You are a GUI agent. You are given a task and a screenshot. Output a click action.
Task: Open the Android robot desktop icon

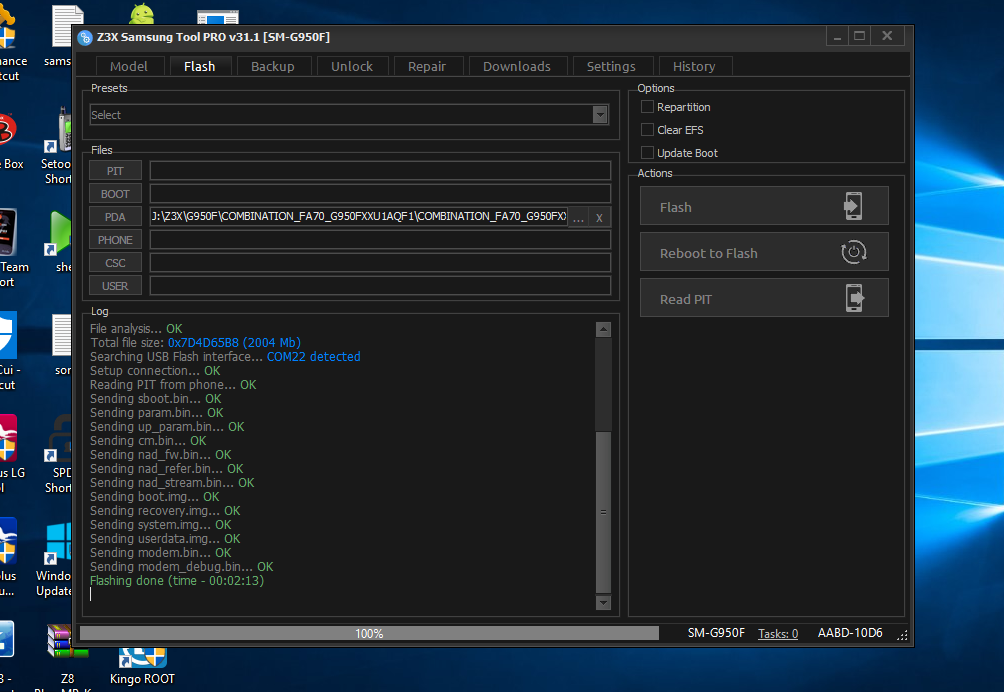[x=141, y=15]
